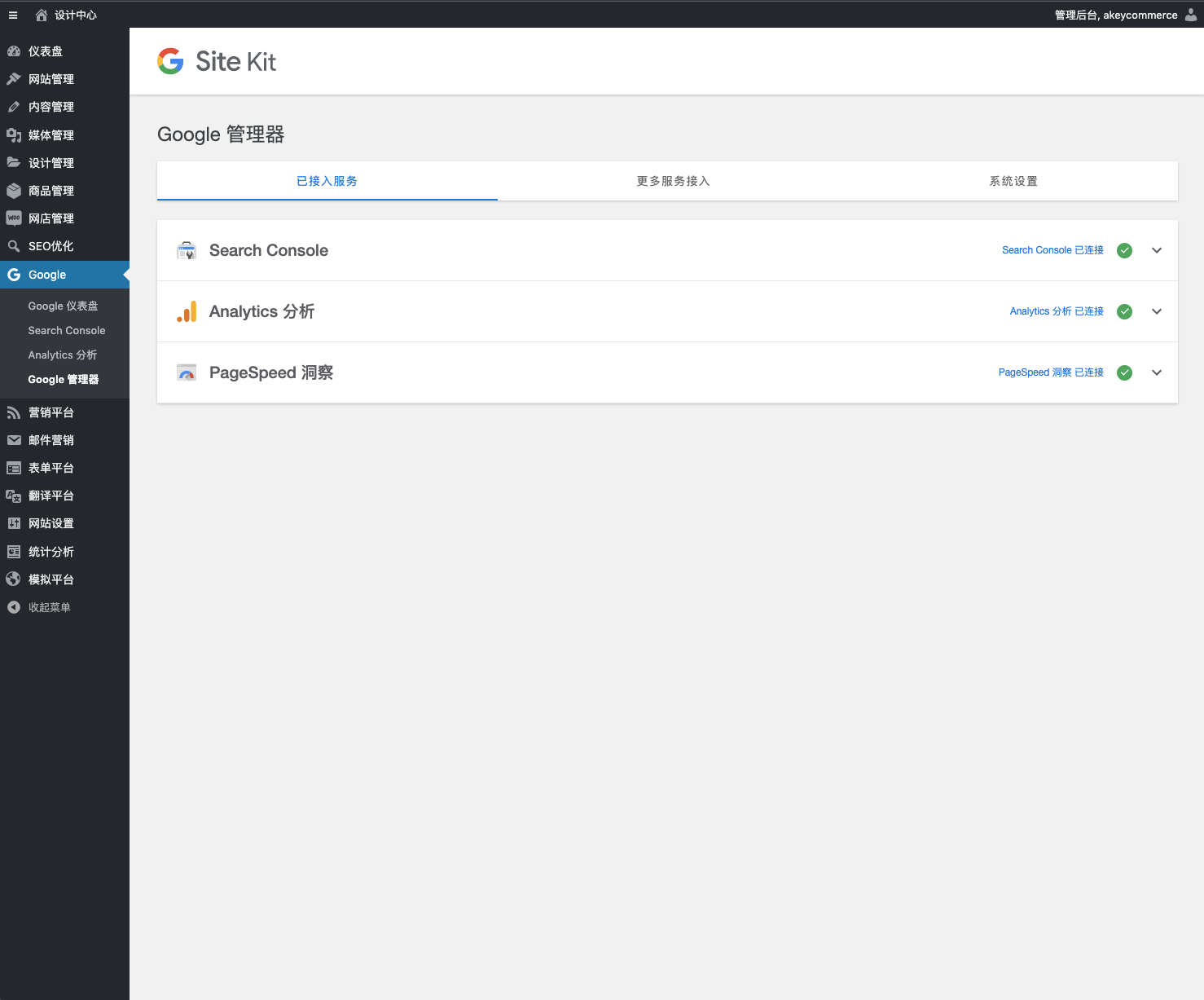Click the envelope icon for 邮件营销
Image resolution: width=1204 pixels, height=1000 pixels.
click(x=14, y=440)
